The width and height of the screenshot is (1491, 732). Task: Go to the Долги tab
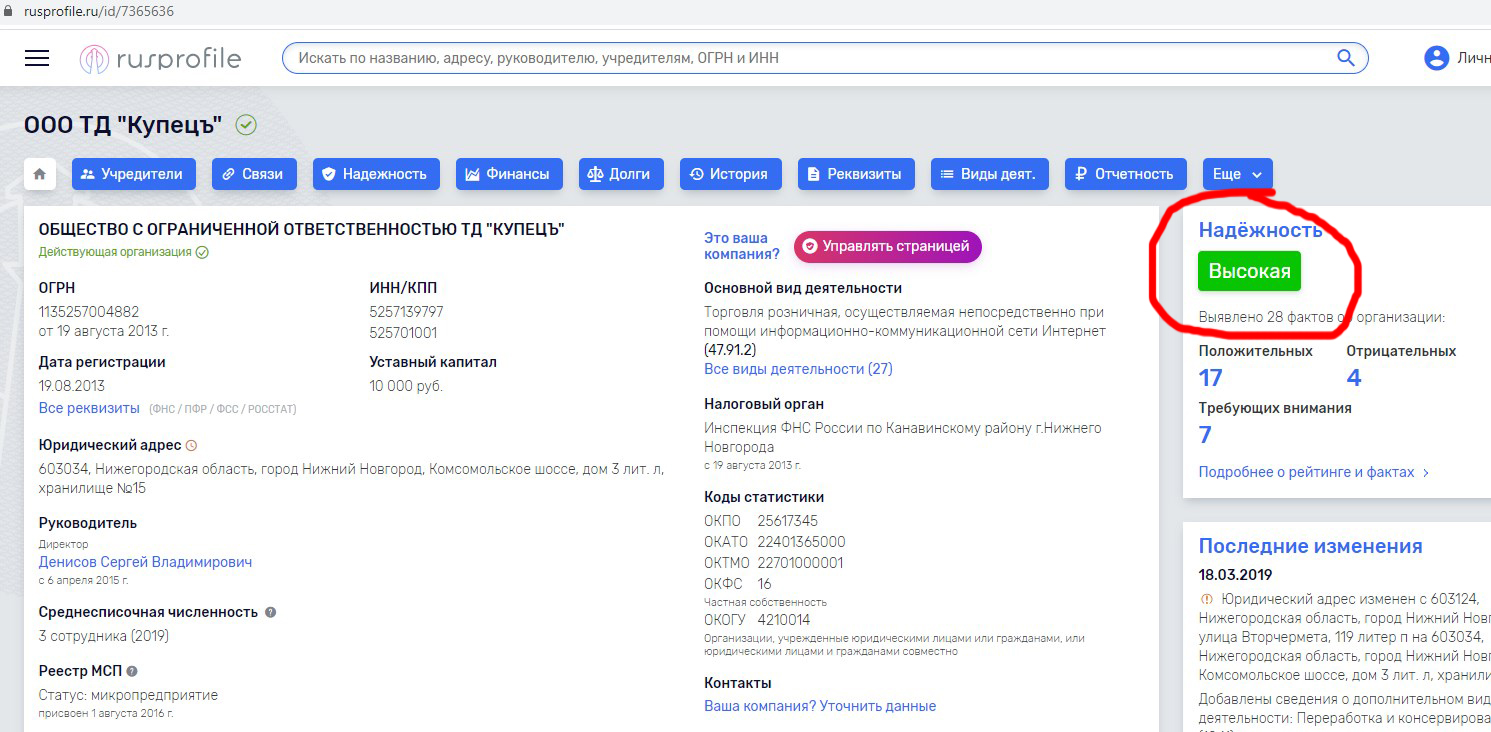(621, 174)
